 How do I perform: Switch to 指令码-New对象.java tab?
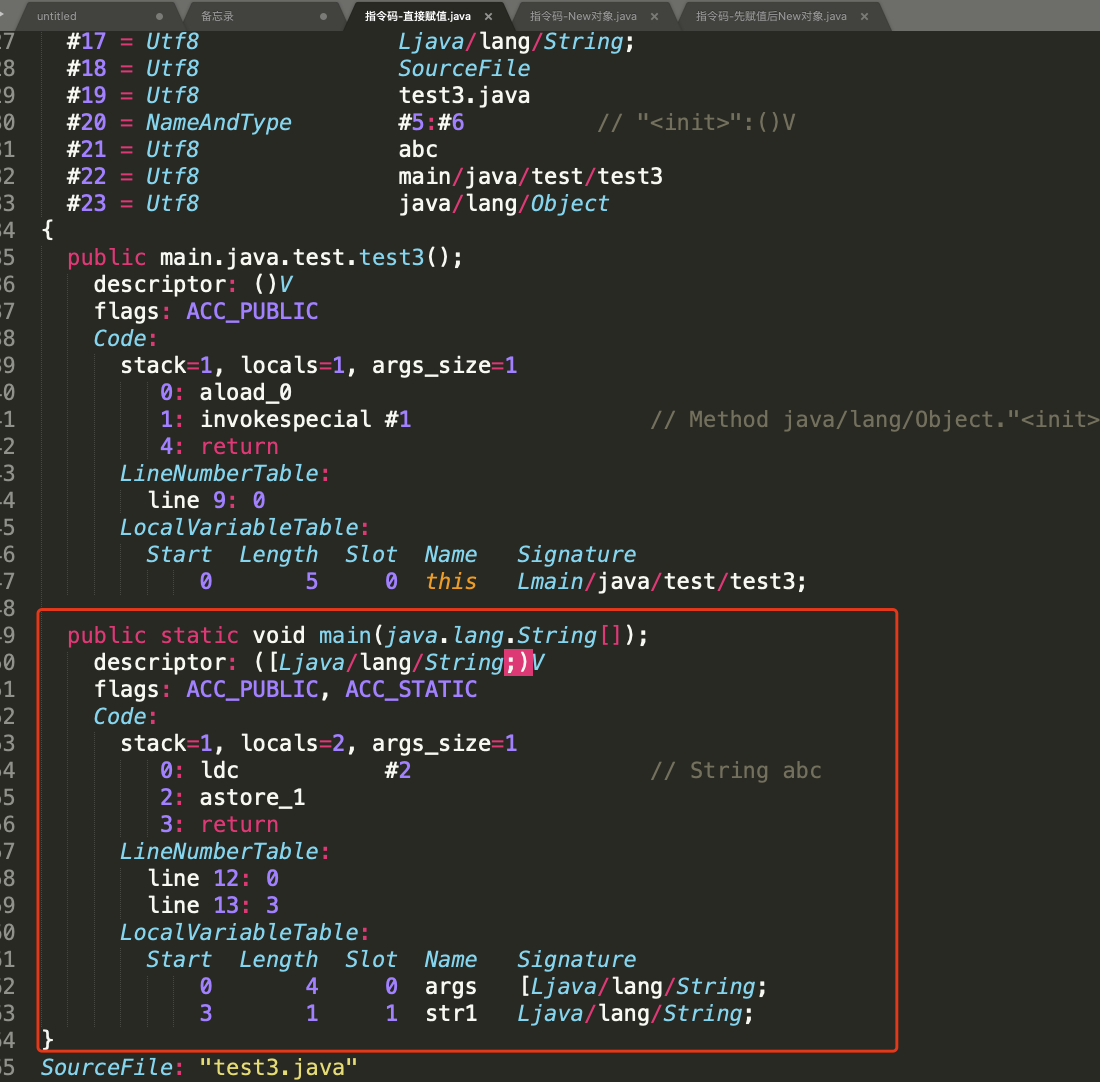(583, 16)
